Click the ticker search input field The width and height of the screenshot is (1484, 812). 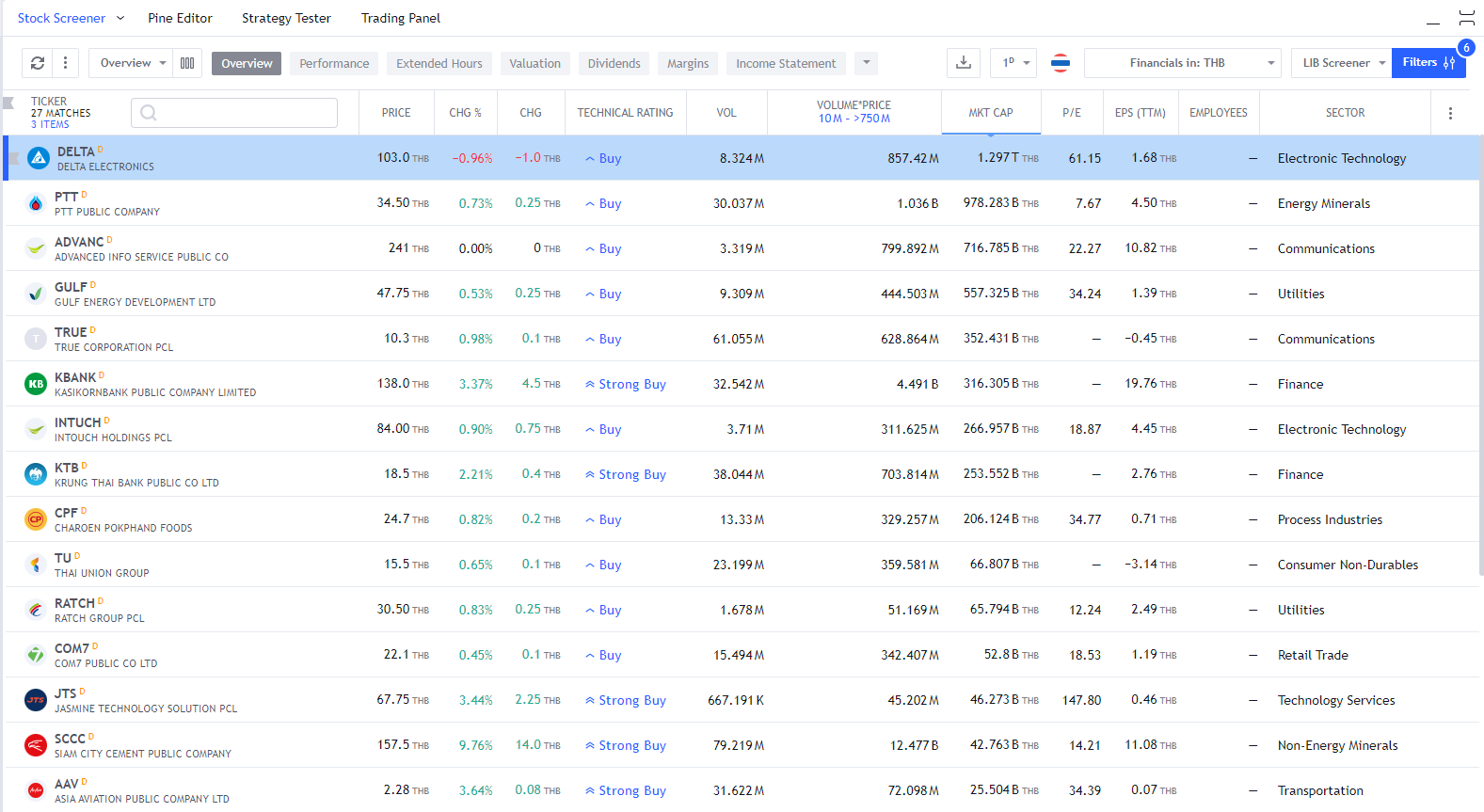click(234, 113)
